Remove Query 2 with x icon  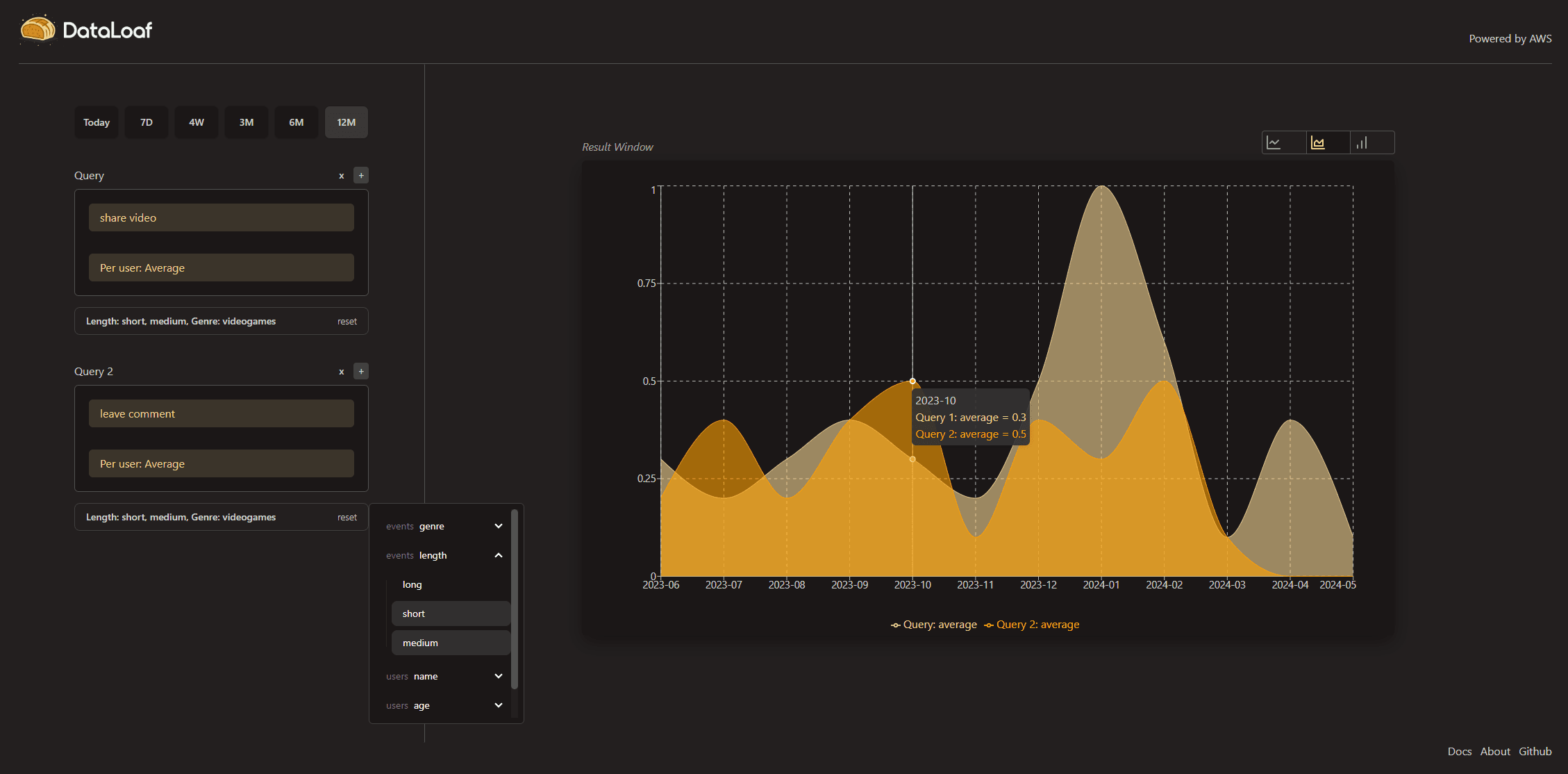(342, 372)
